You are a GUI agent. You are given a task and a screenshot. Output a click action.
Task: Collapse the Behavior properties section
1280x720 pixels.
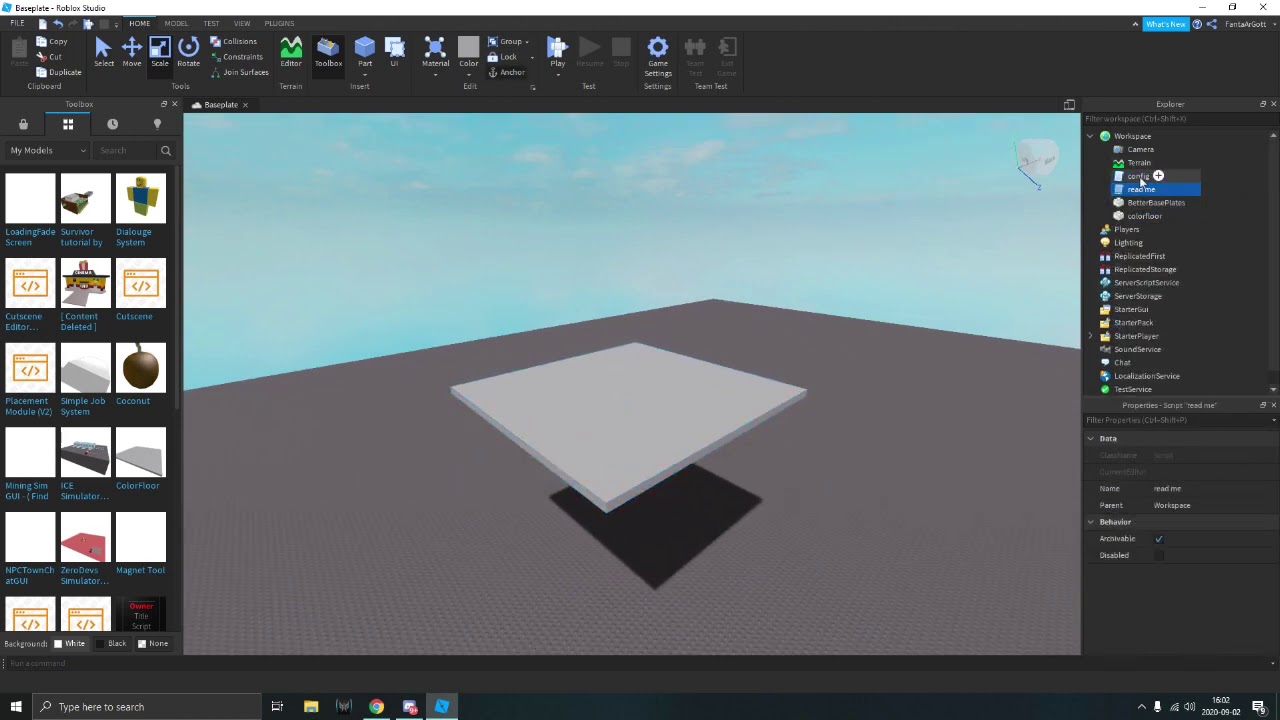(x=1091, y=522)
